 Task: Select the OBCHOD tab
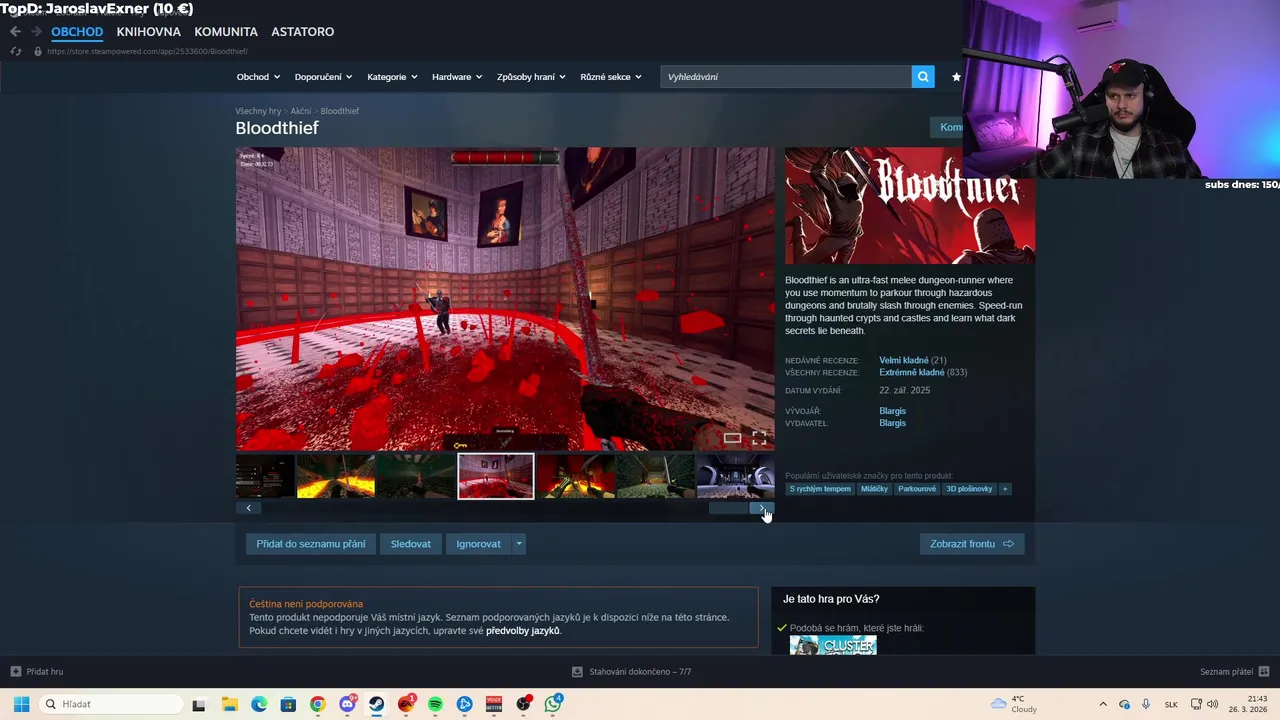pos(77,32)
